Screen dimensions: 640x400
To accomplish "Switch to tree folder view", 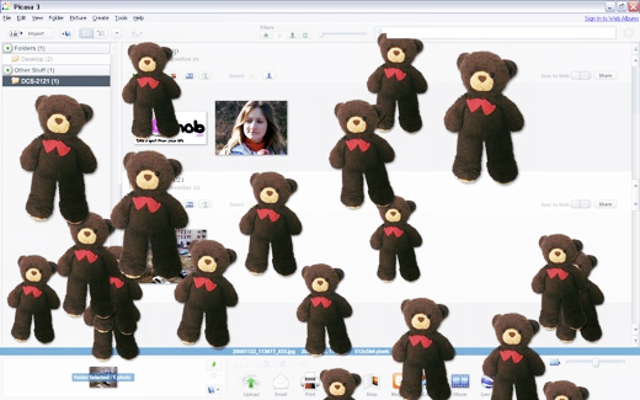I will [101, 33].
